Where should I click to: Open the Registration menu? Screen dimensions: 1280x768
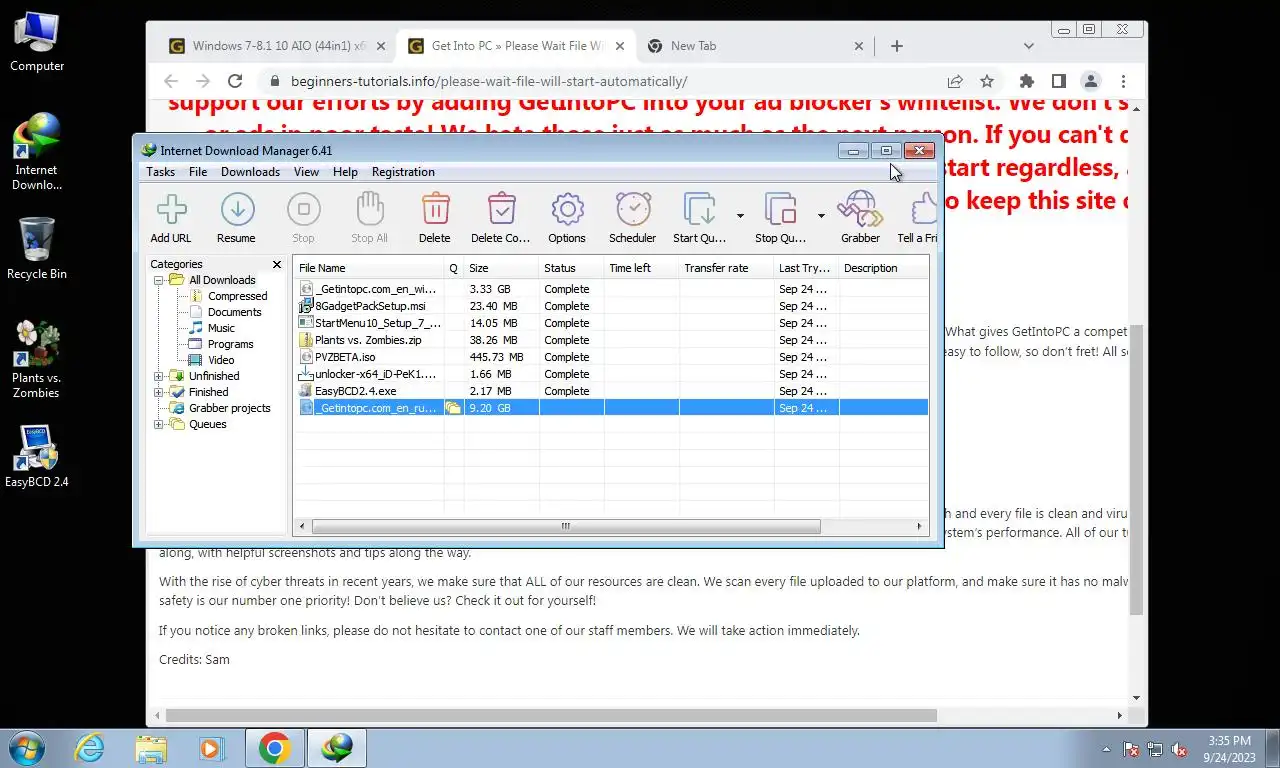point(403,172)
